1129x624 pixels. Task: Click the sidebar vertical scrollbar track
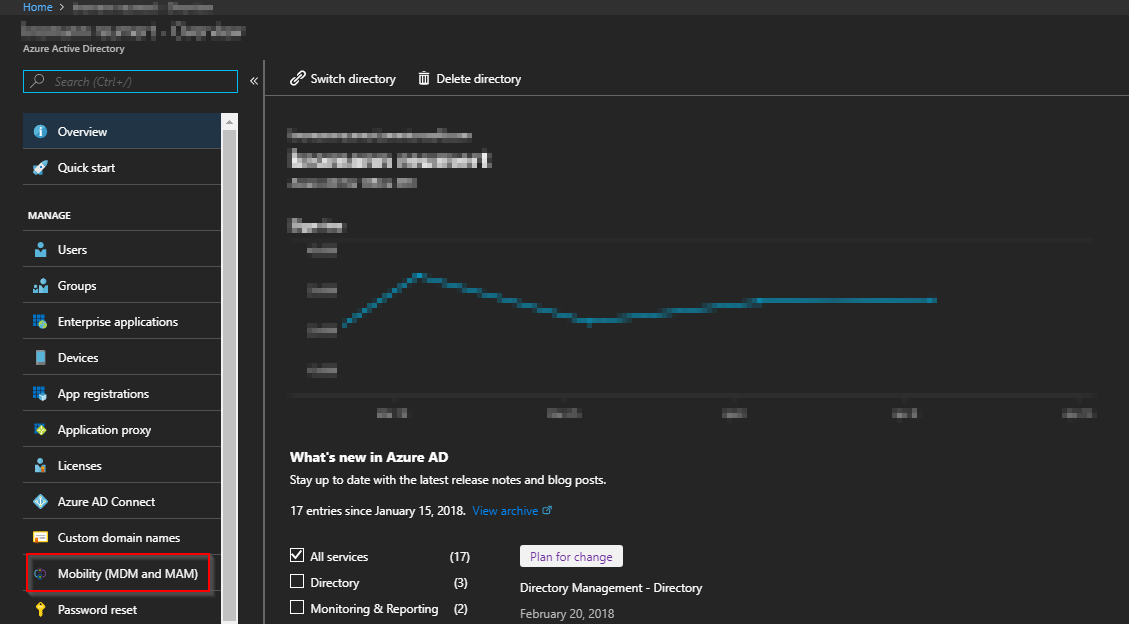coord(230,374)
